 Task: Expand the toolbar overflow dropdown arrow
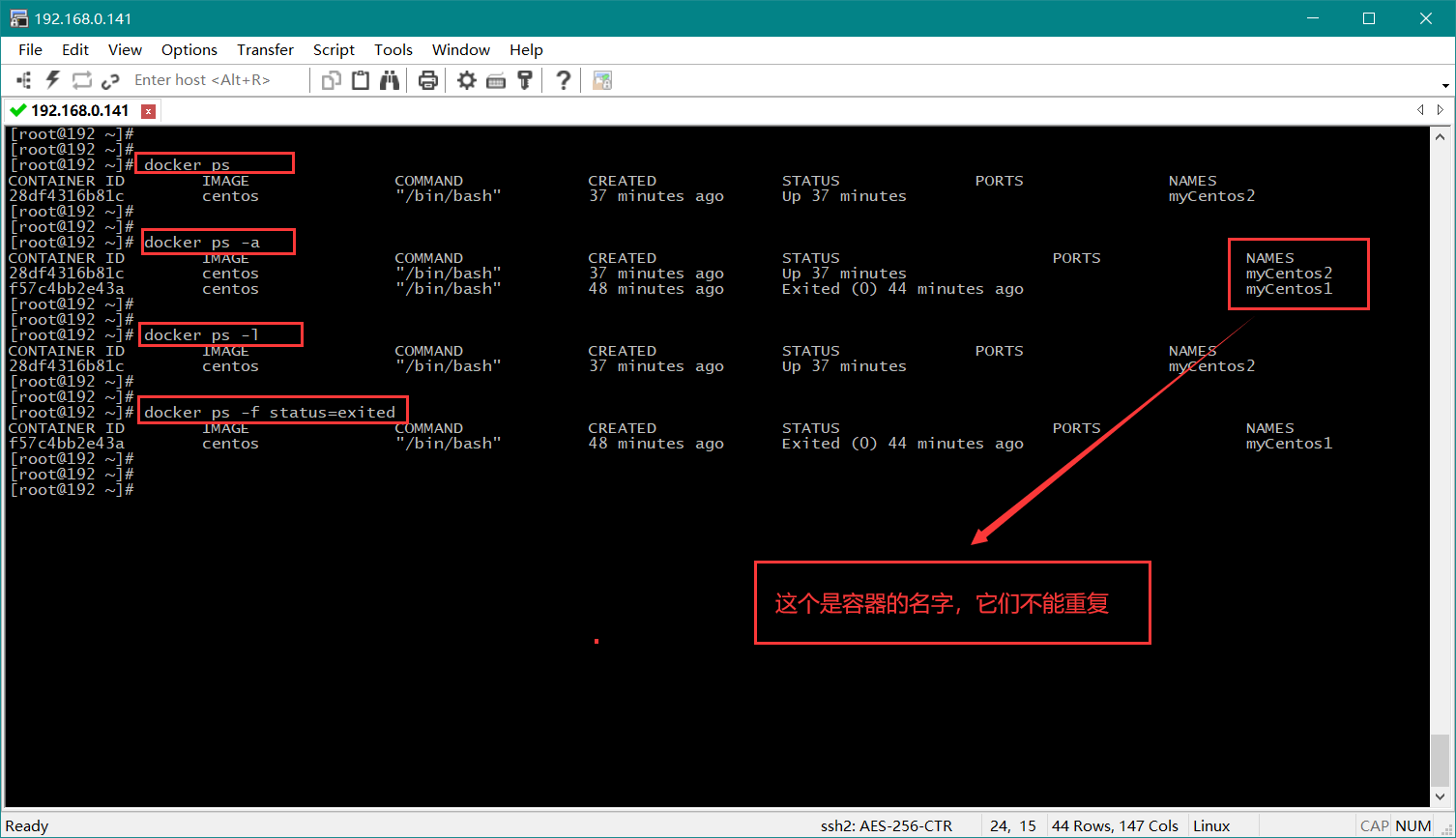coord(1445,85)
